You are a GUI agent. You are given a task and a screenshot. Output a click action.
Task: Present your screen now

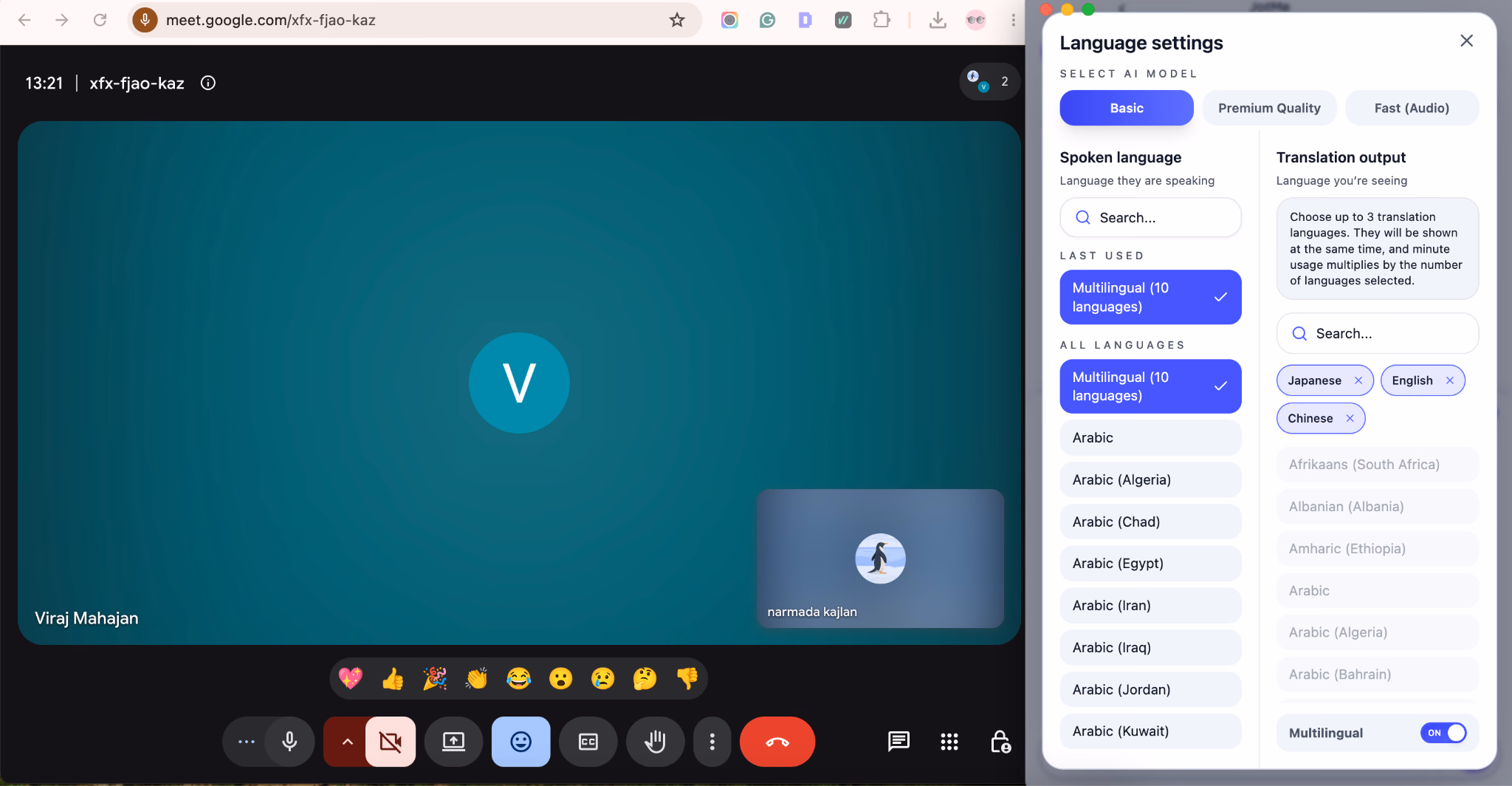tap(453, 741)
